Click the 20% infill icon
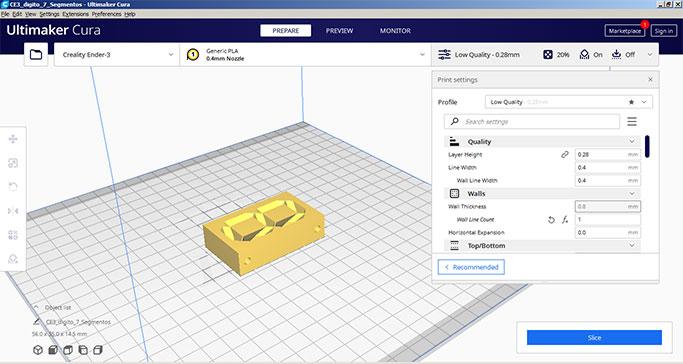The height and width of the screenshot is (364, 683). [x=548, y=54]
